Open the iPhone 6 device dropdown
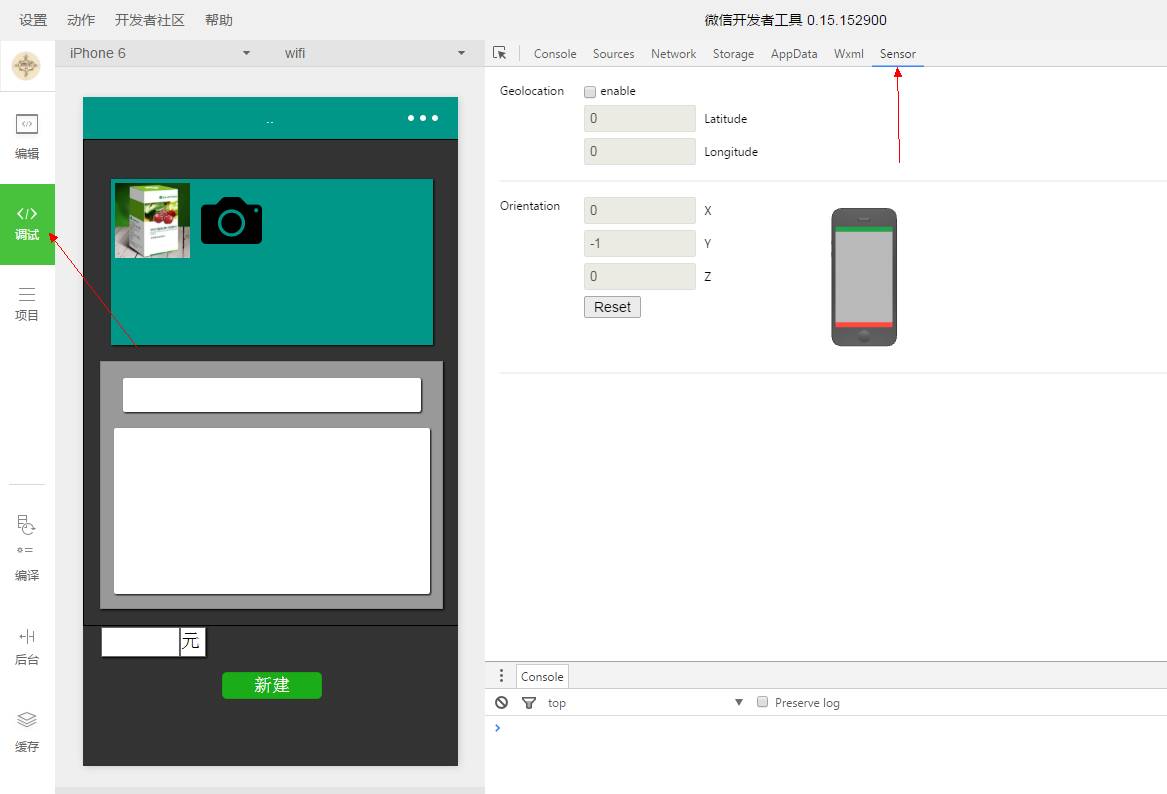This screenshot has height=794, width=1167. coord(159,53)
